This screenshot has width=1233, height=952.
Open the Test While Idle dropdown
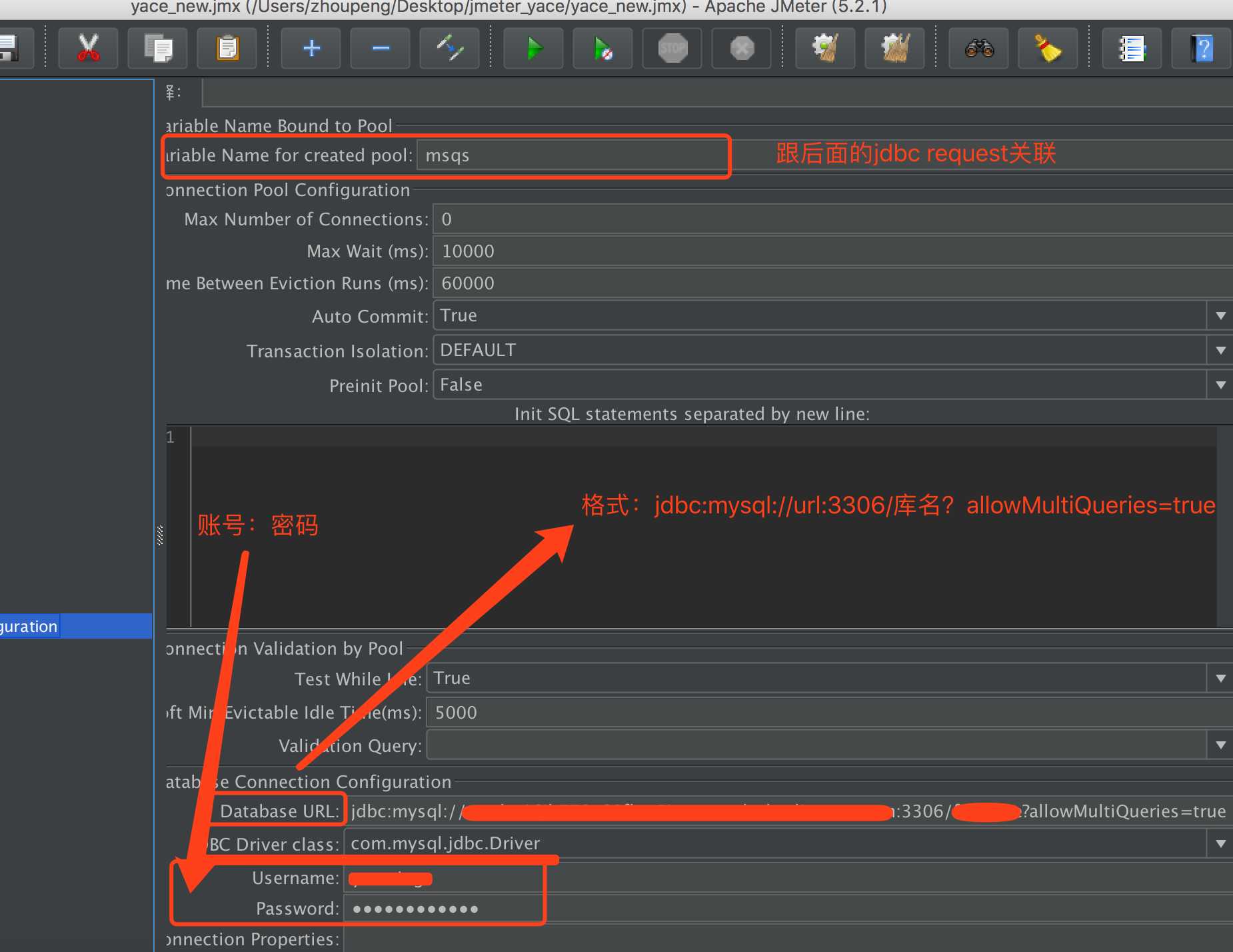[1220, 678]
